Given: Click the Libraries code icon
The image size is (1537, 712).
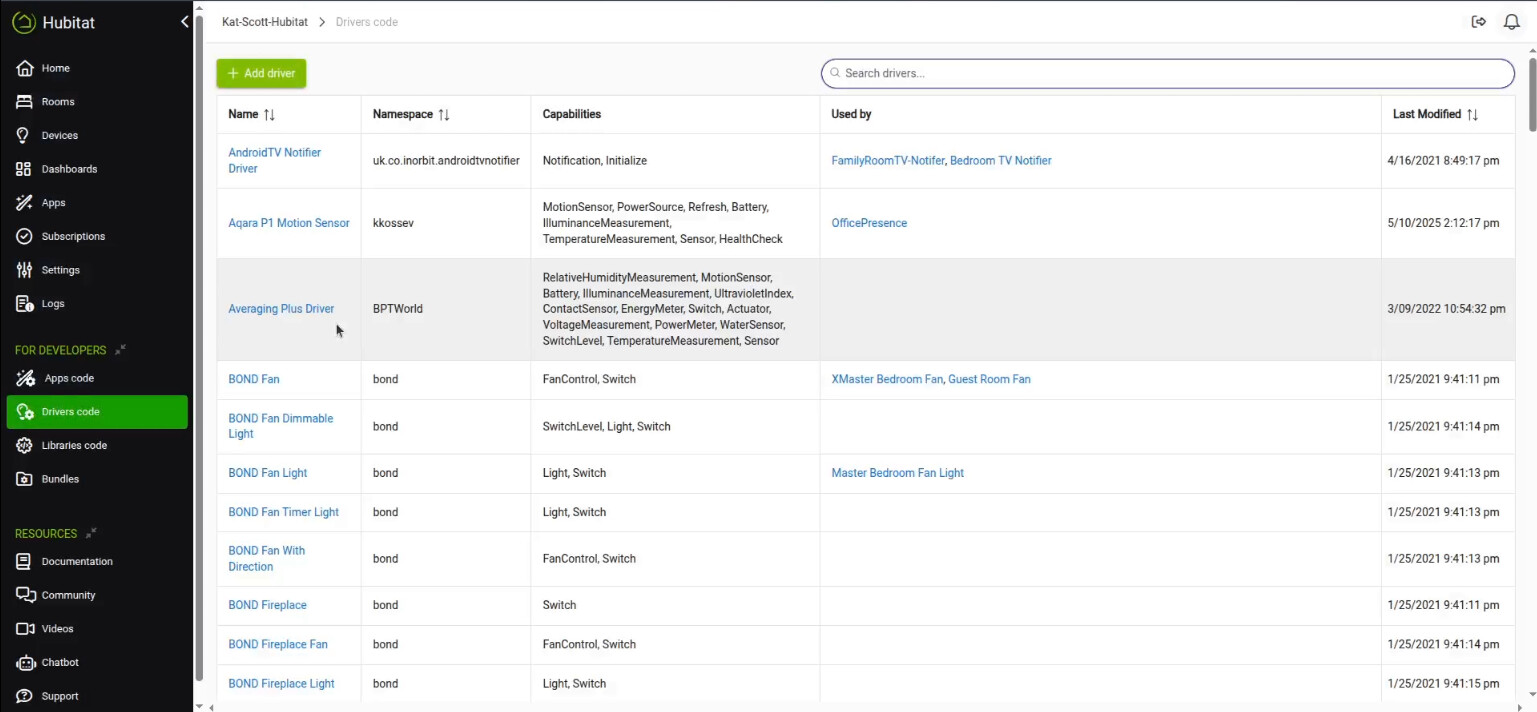Looking at the screenshot, I should point(25,445).
